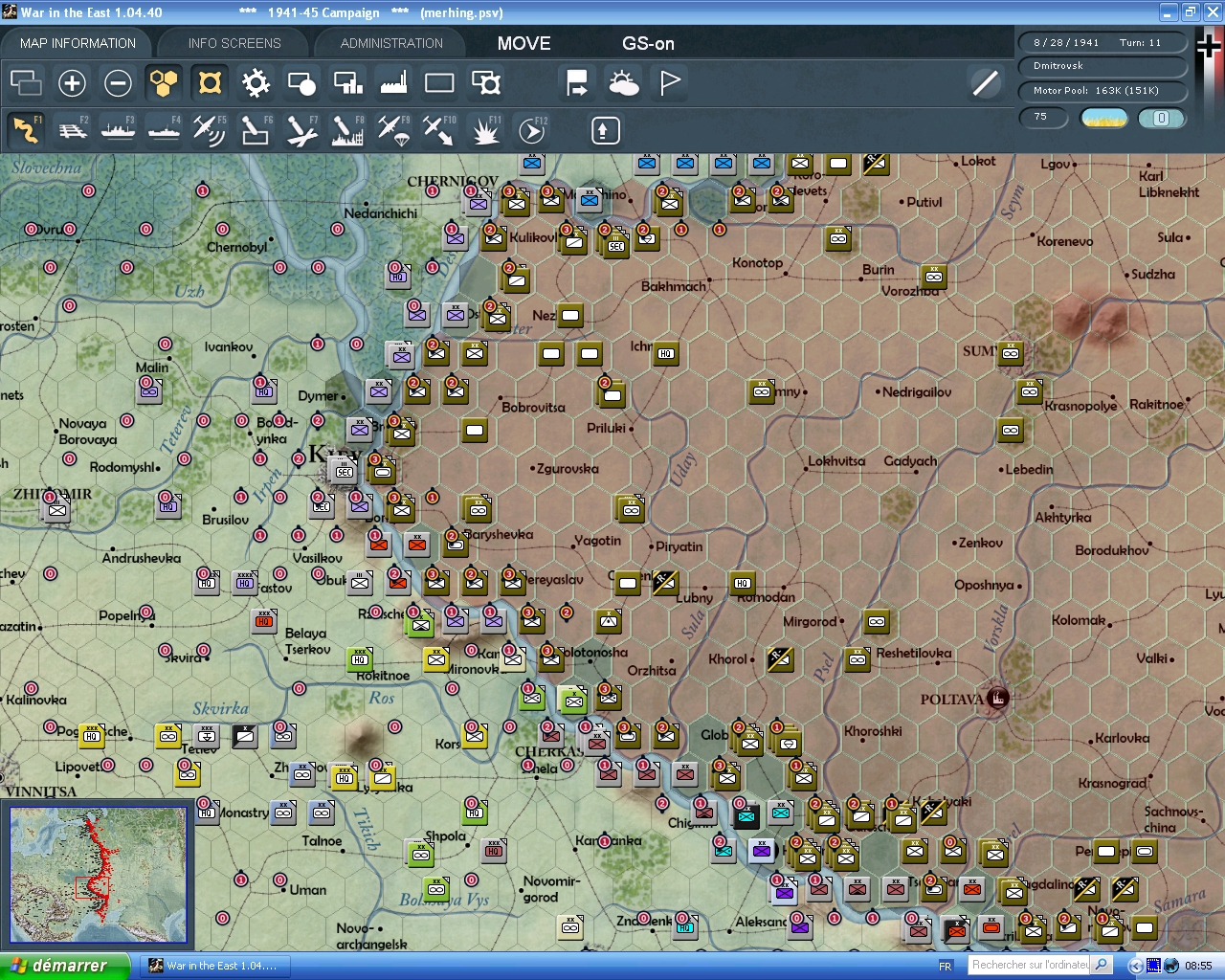Select the F3 naval transport mode
This screenshot has height=980, width=1225.
click(119, 130)
